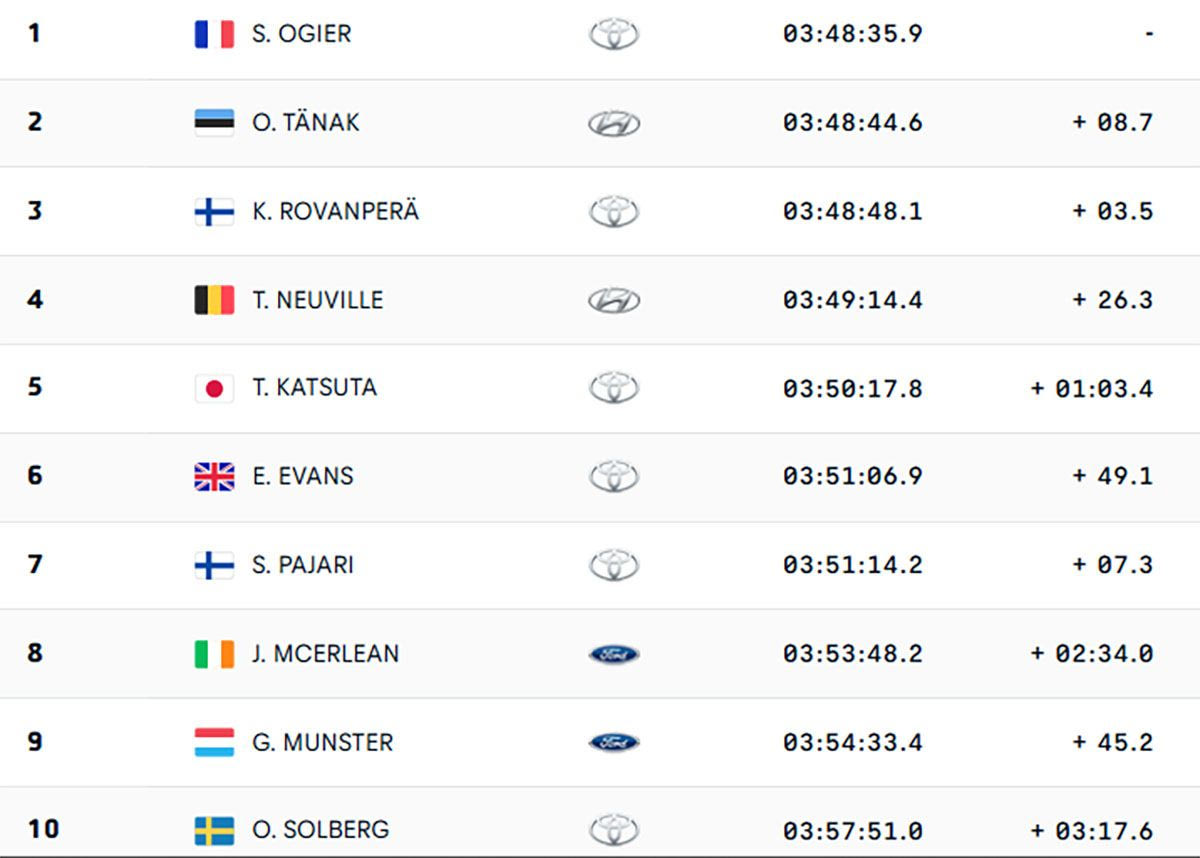The width and height of the screenshot is (1200, 858).
Task: Click the Japanese flag beside T. Katsuta
Action: pyautogui.click(x=214, y=388)
